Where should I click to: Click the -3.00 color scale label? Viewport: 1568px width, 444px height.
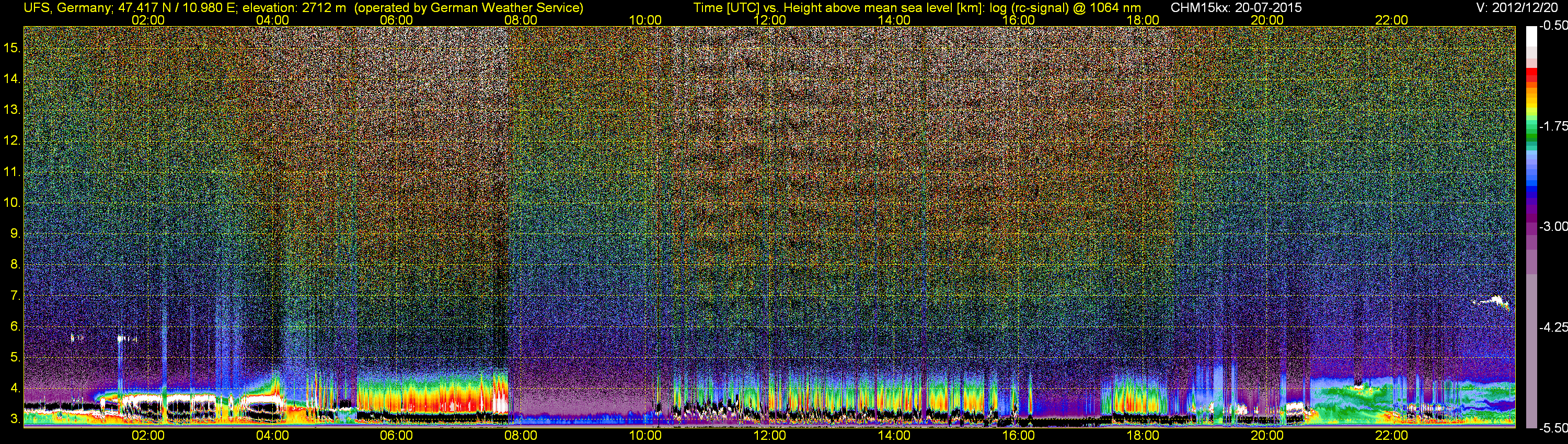1553,227
